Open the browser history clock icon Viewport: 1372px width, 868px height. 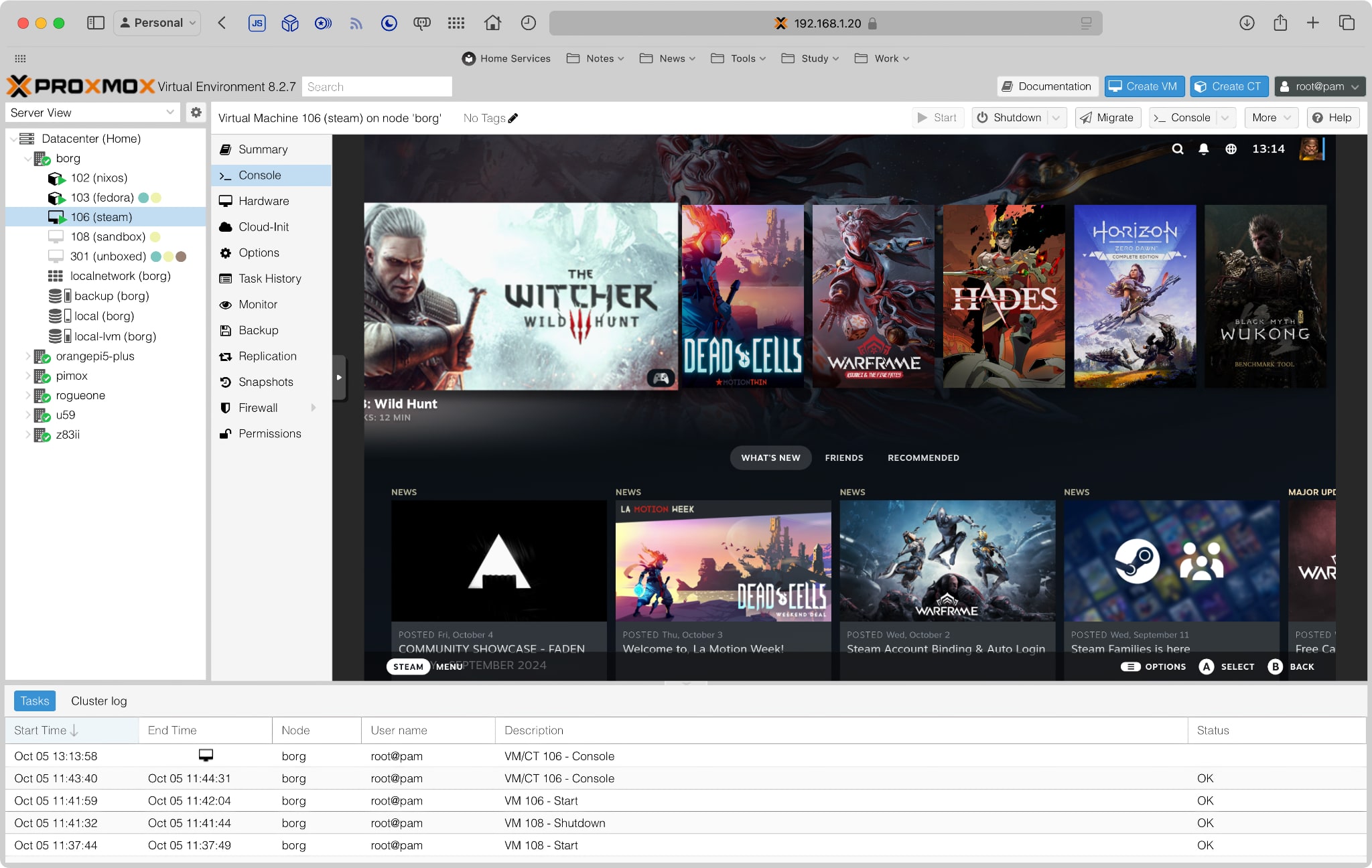pos(528,23)
